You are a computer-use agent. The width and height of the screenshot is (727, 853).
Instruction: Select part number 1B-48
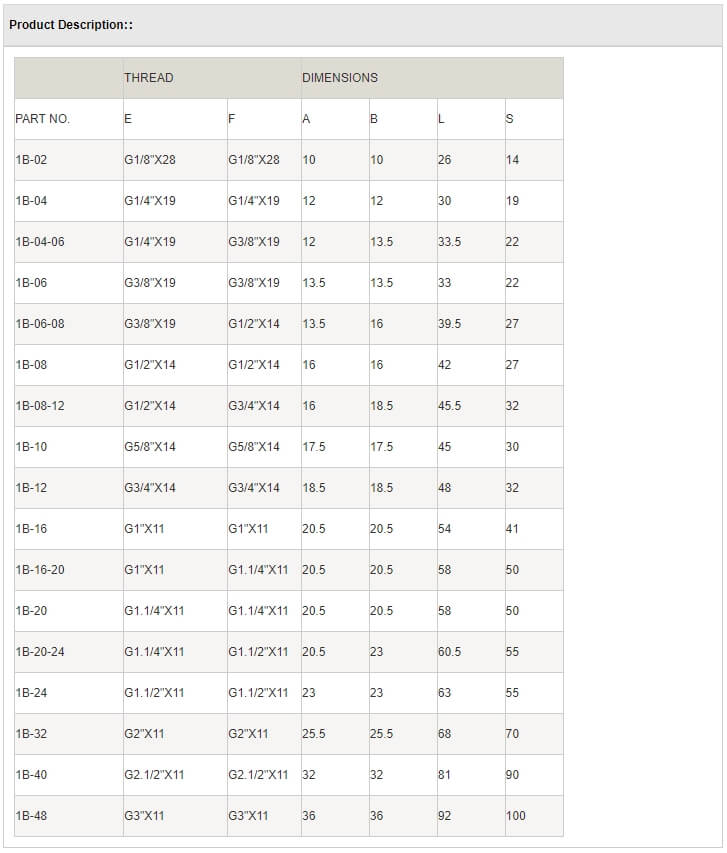pyautogui.click(x=32, y=816)
